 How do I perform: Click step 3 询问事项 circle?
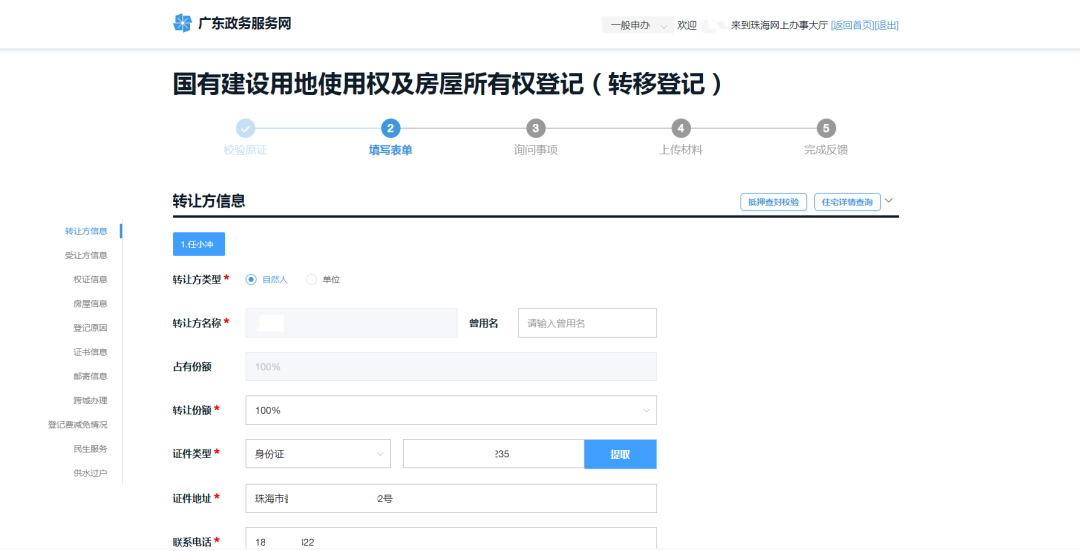pyautogui.click(x=536, y=128)
